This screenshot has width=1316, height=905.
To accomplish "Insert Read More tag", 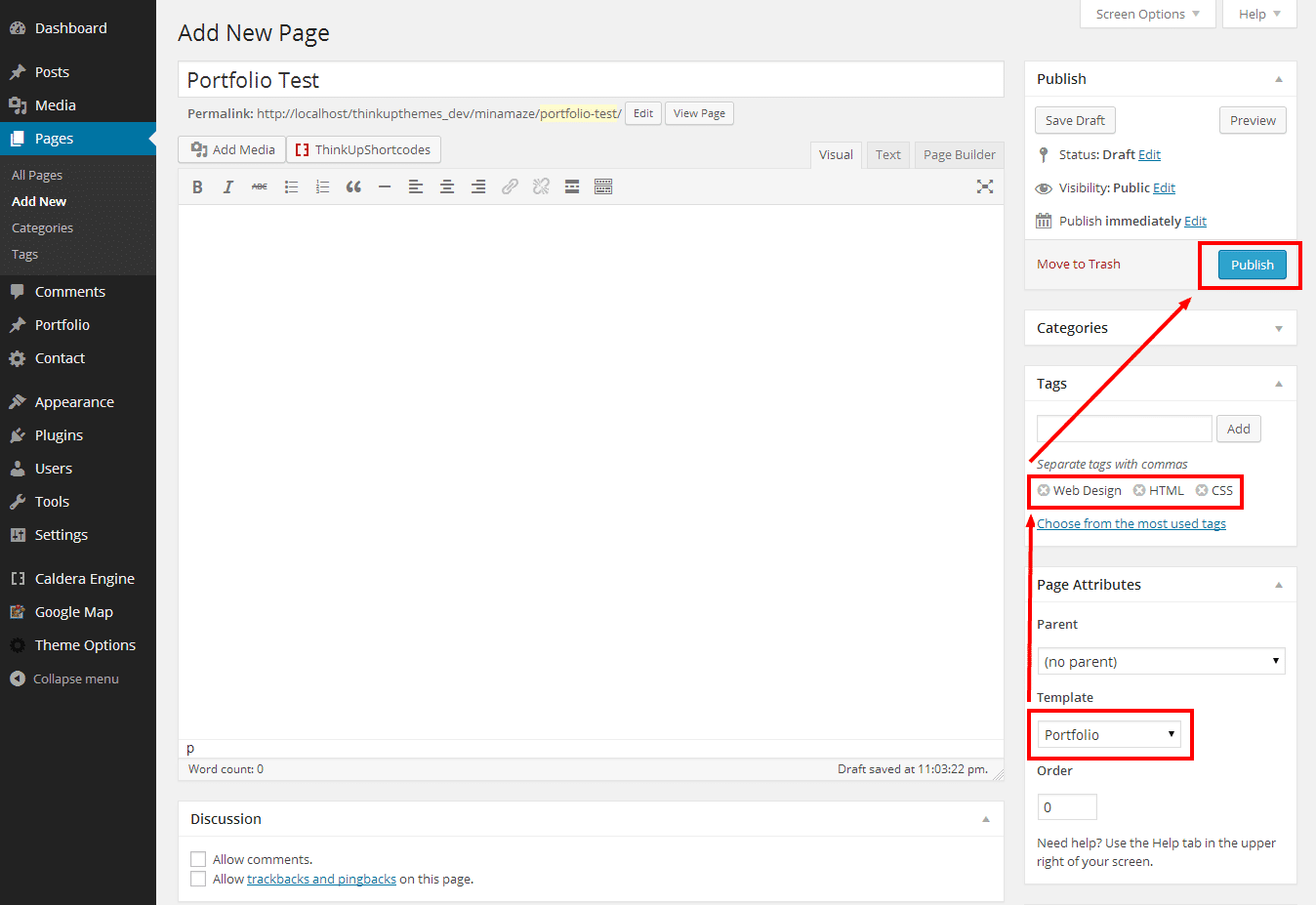I will 572,186.
